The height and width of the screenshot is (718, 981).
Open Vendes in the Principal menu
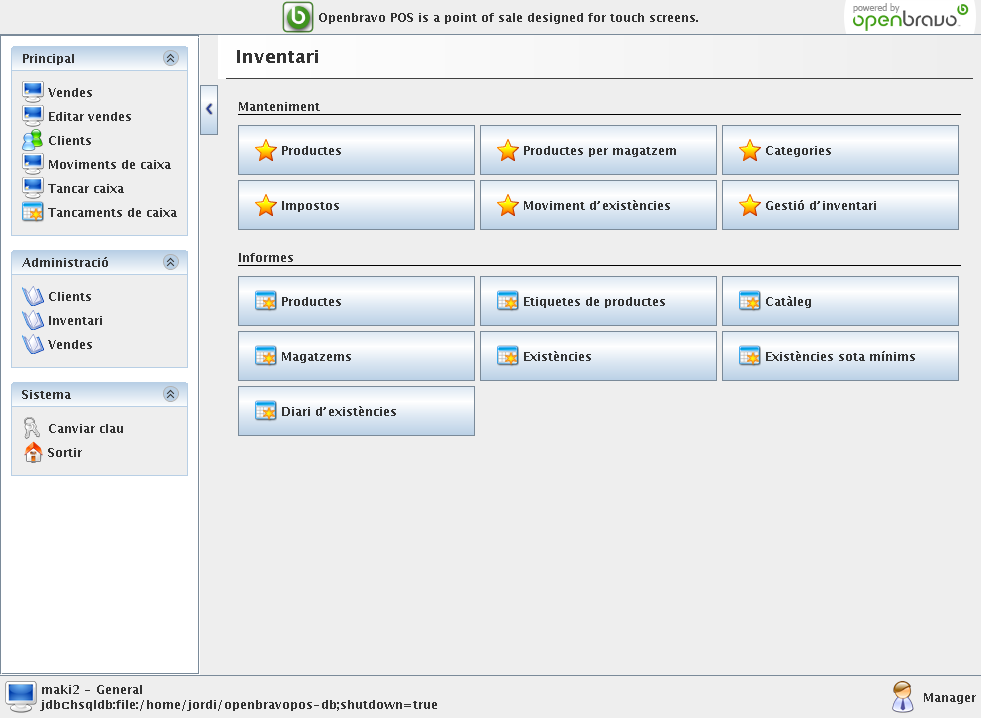(70, 93)
